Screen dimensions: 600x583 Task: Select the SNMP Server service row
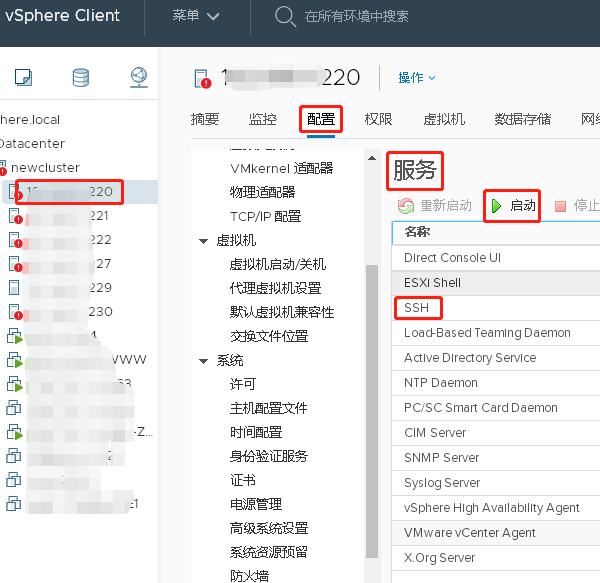(x=496, y=458)
